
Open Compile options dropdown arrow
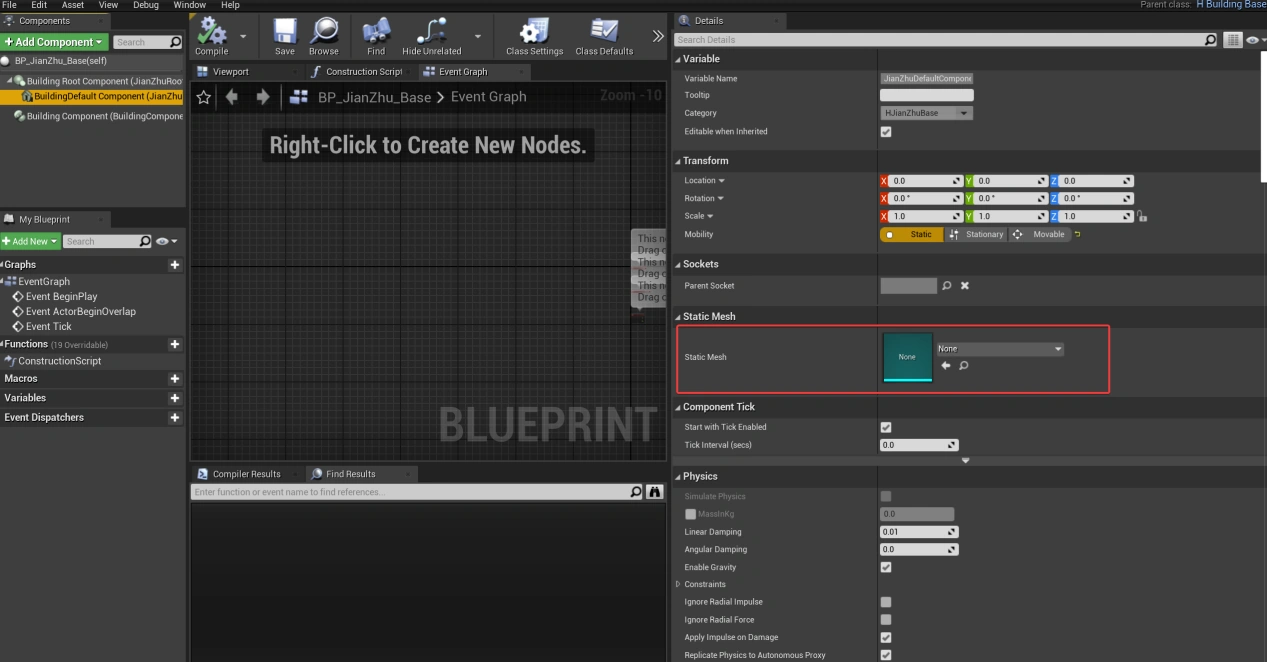pyautogui.click(x=243, y=36)
